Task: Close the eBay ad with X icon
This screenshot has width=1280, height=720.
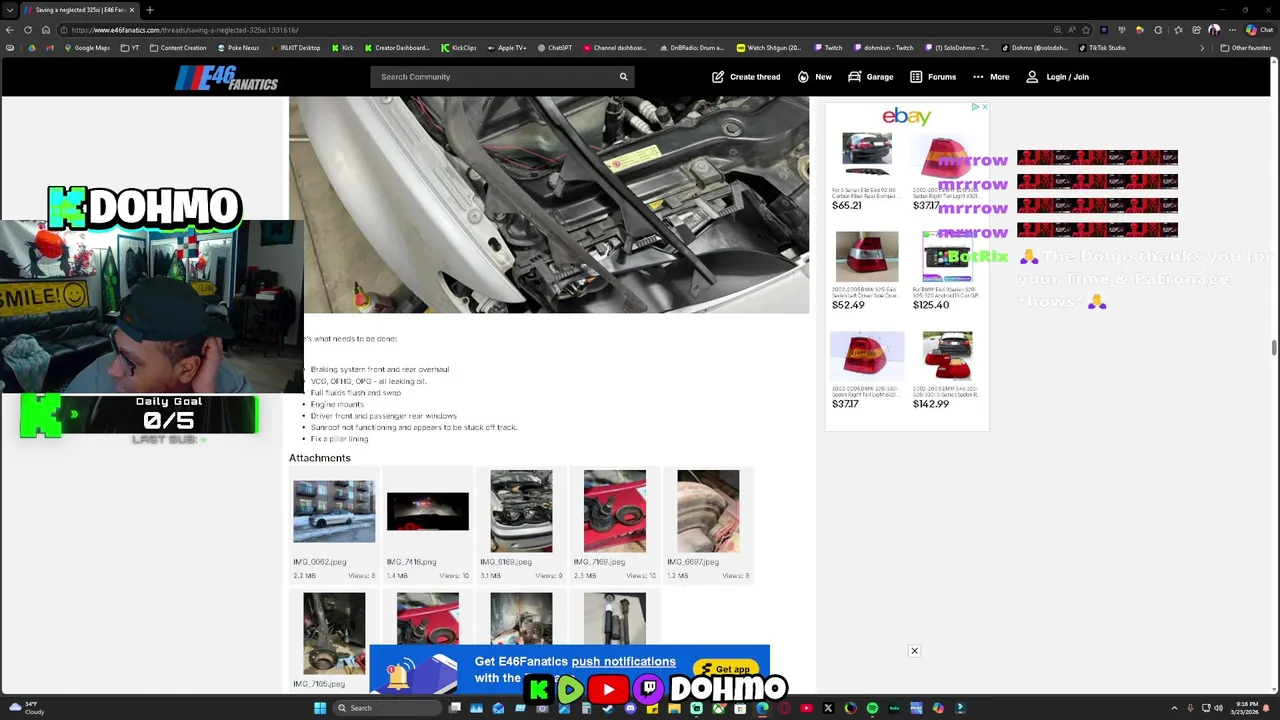Action: (984, 107)
